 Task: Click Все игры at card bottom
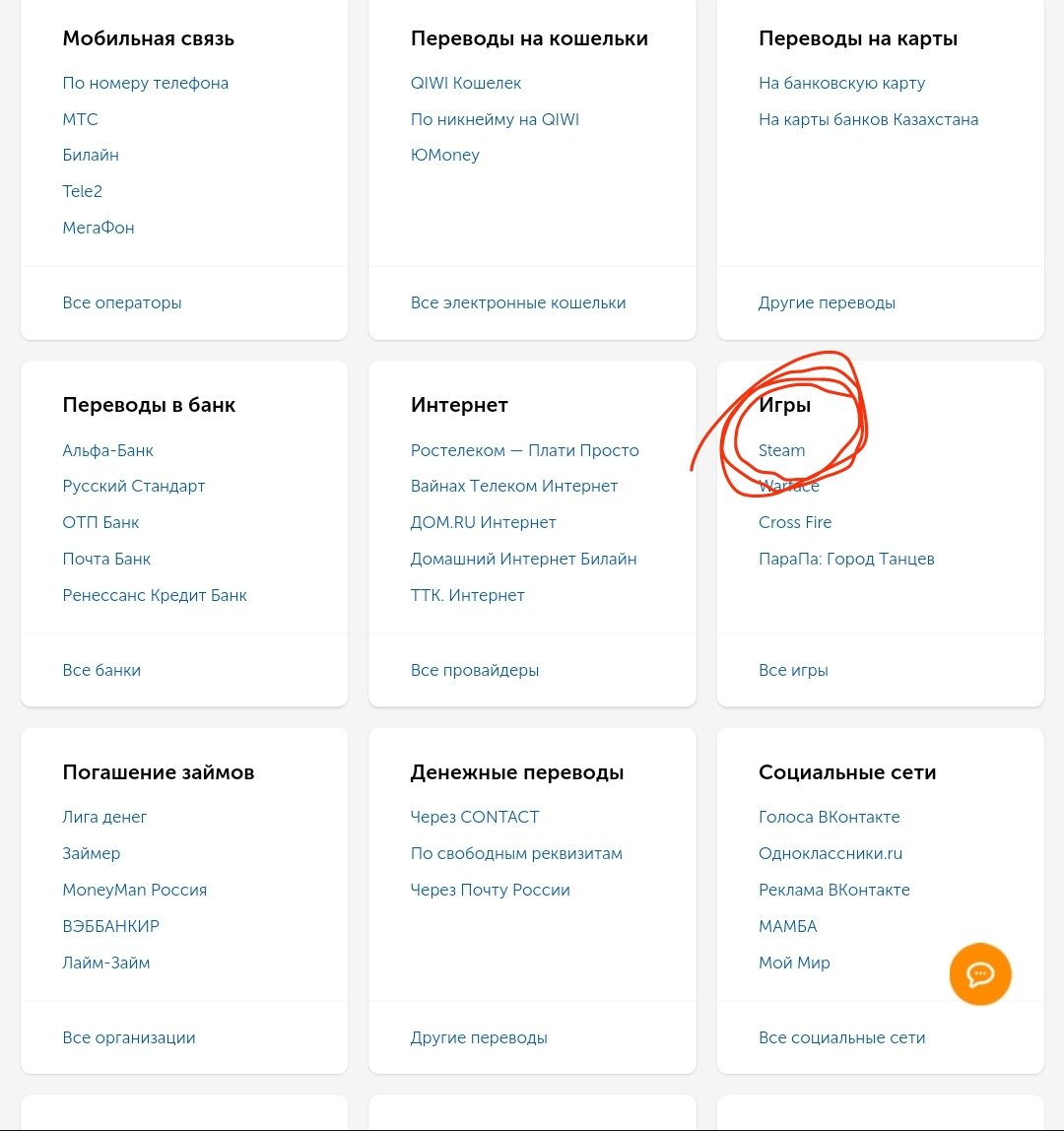tap(793, 670)
